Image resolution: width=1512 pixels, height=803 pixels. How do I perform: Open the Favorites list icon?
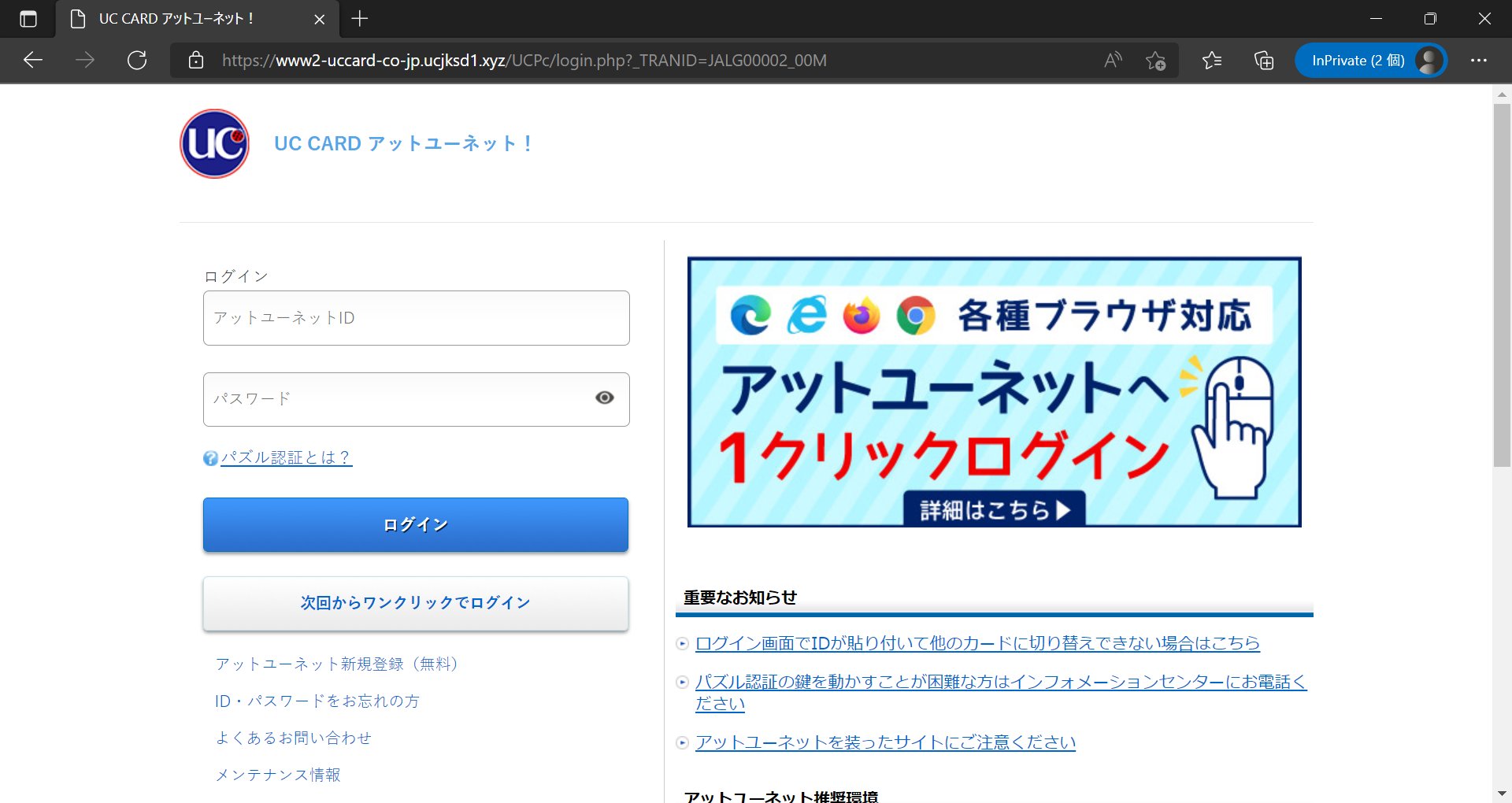(1212, 61)
